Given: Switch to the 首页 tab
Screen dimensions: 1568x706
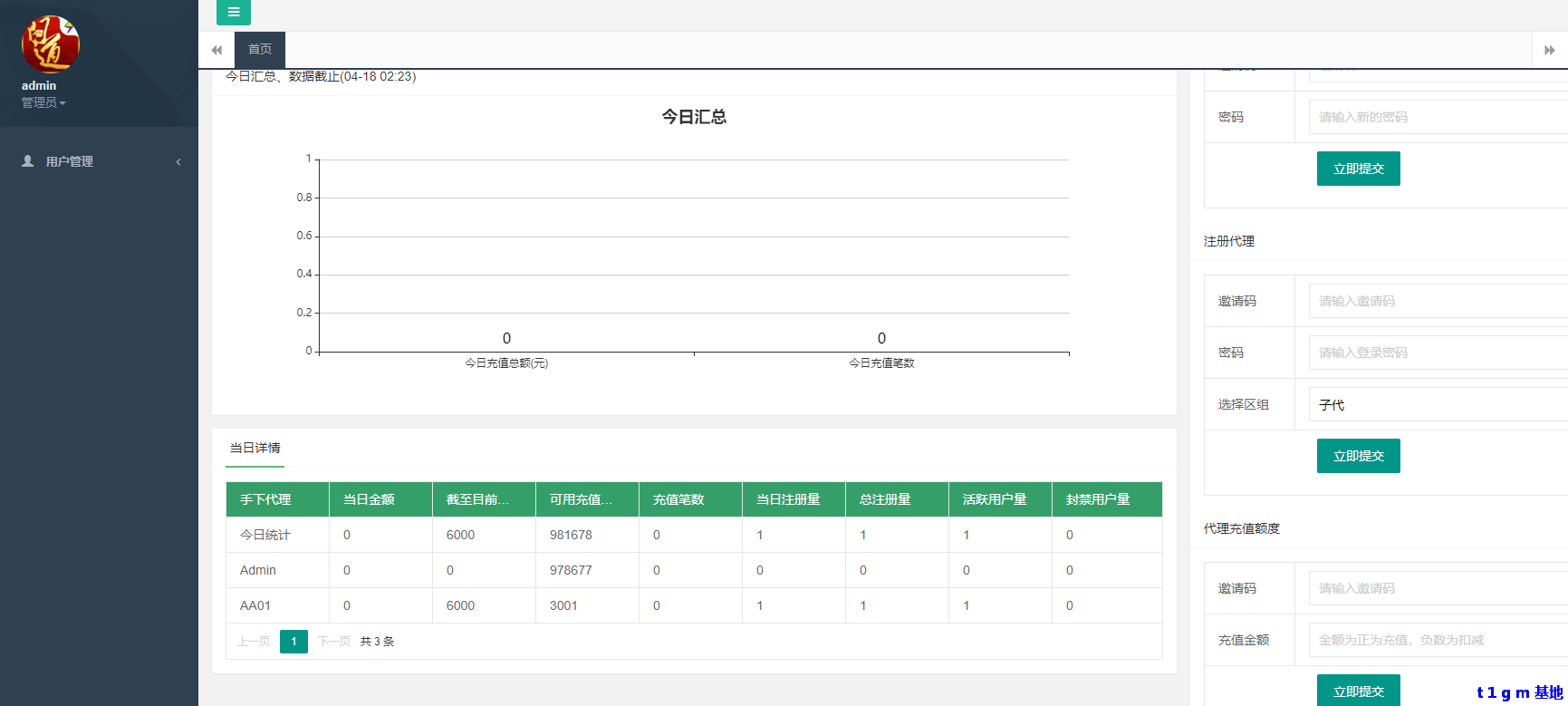Looking at the screenshot, I should pos(260,50).
